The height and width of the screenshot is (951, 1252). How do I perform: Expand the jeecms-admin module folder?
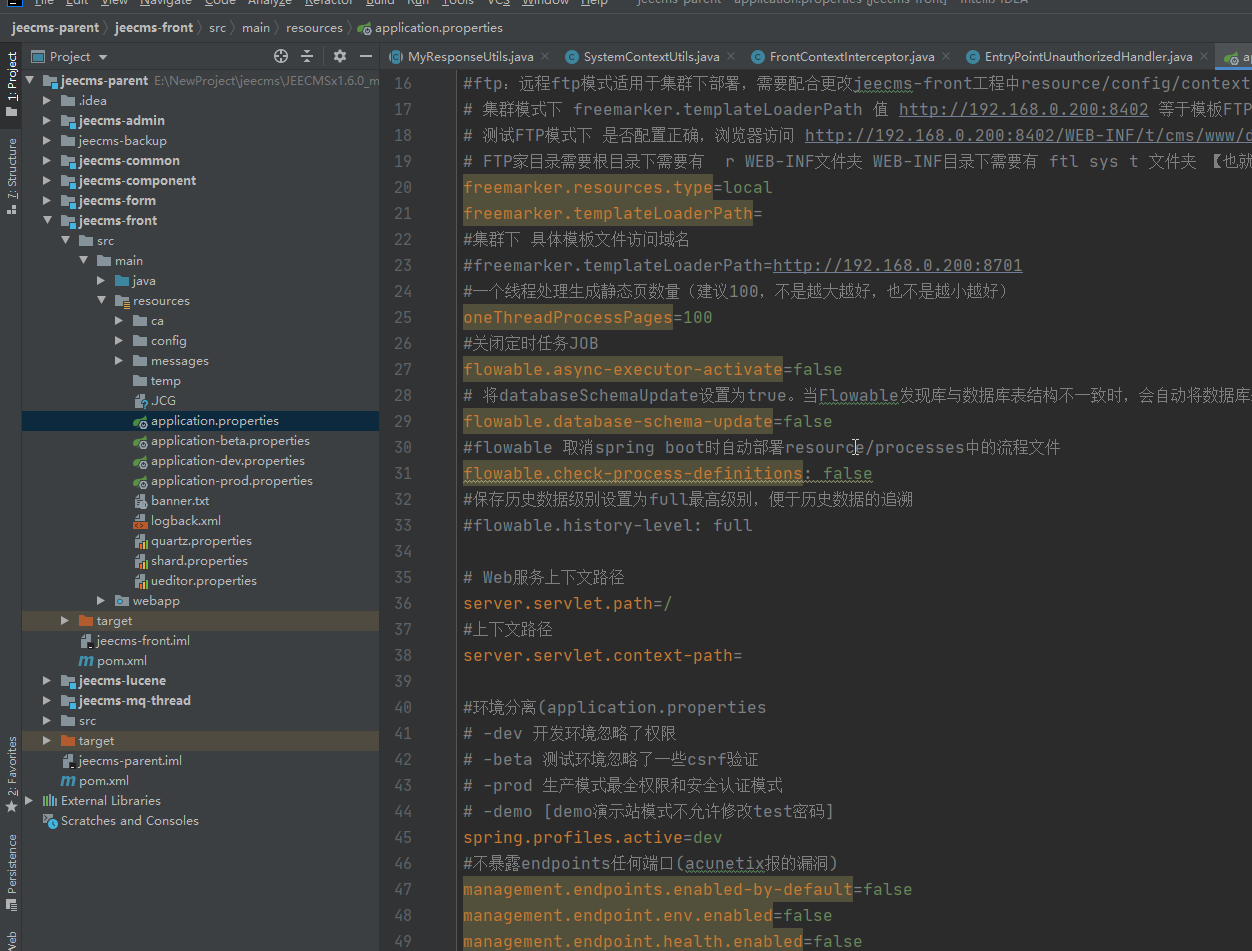point(48,121)
